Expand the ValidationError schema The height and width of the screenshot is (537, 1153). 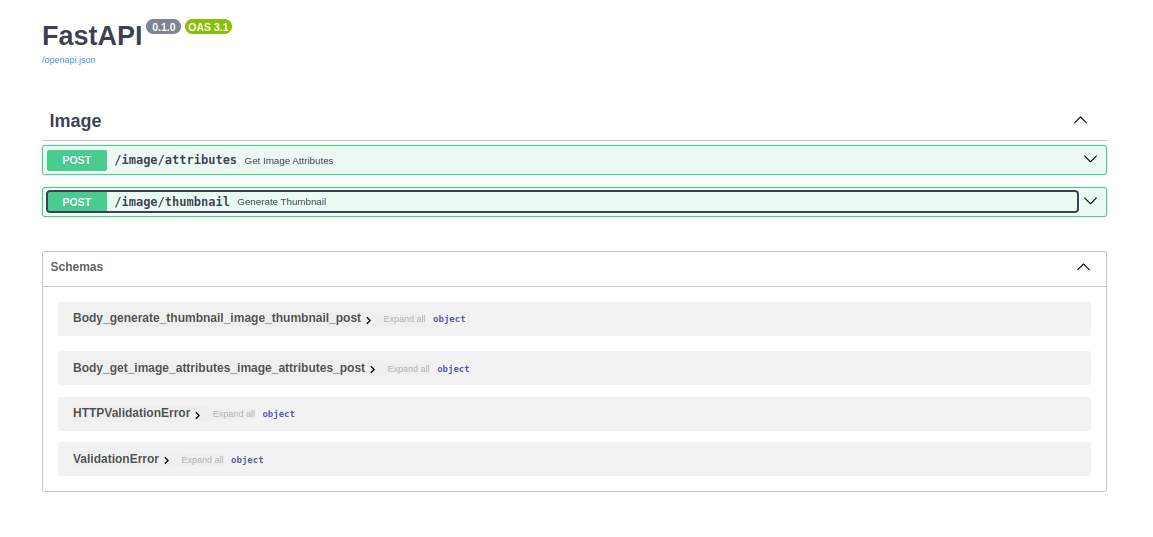click(x=115, y=459)
